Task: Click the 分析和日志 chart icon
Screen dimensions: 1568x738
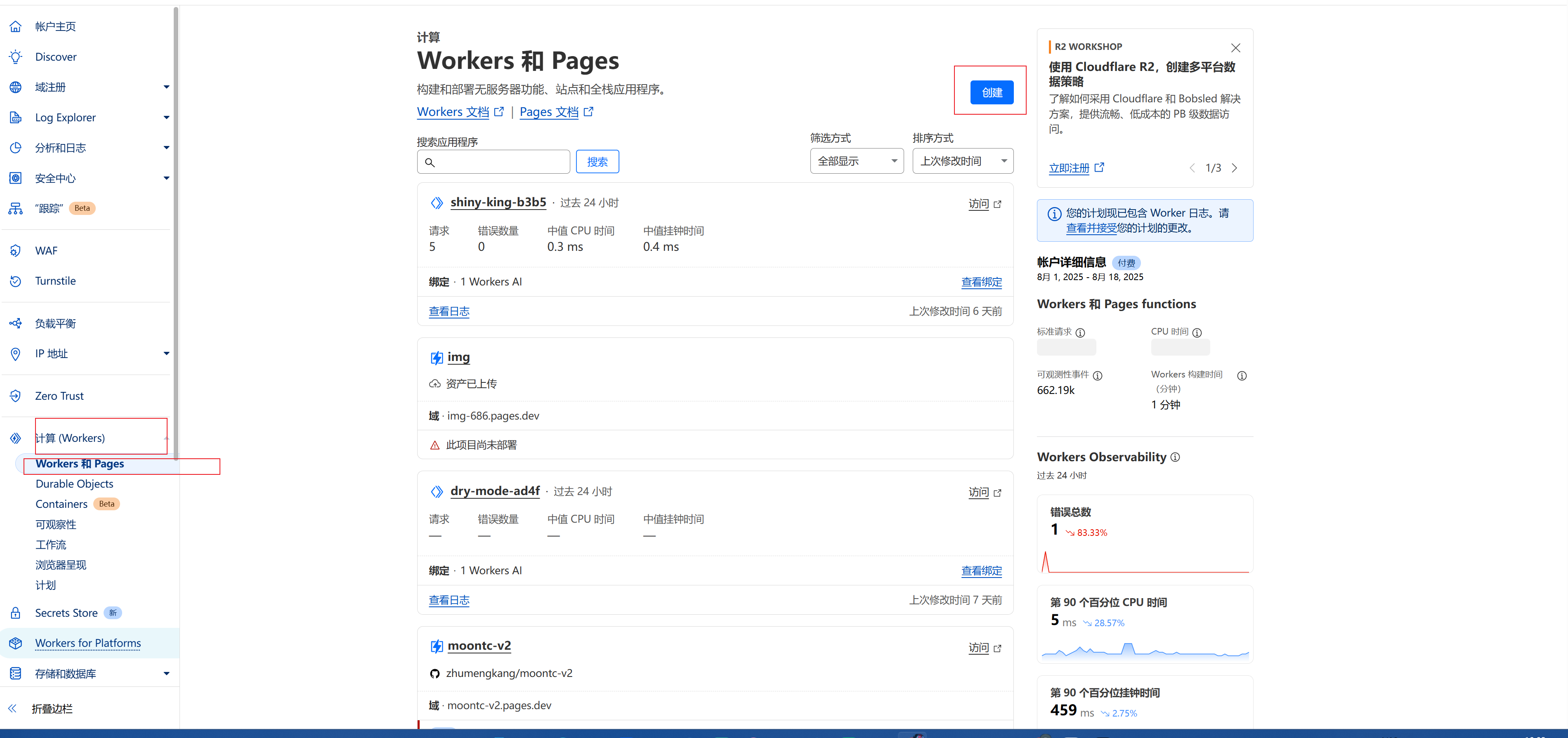Action: 15,148
